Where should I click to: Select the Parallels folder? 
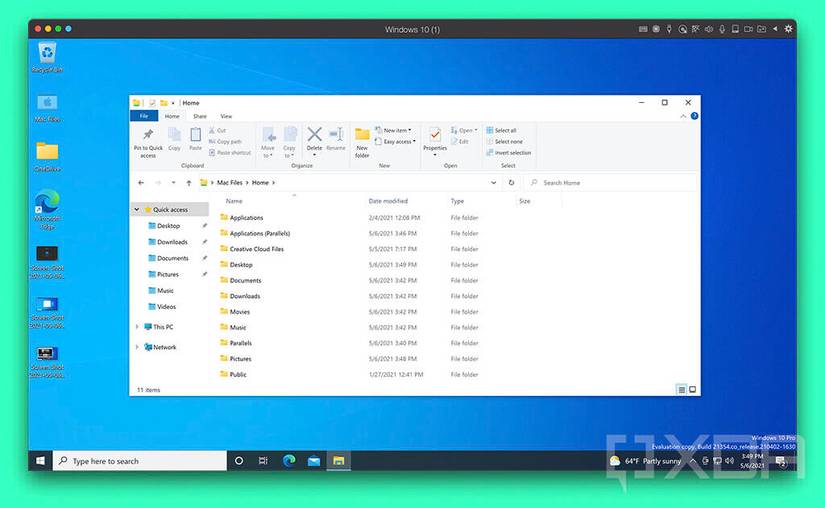coord(240,343)
